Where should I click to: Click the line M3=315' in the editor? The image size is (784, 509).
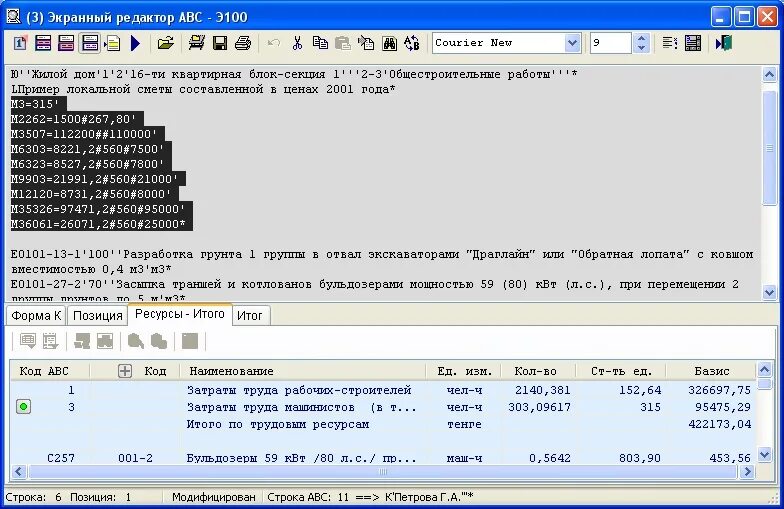[34, 104]
